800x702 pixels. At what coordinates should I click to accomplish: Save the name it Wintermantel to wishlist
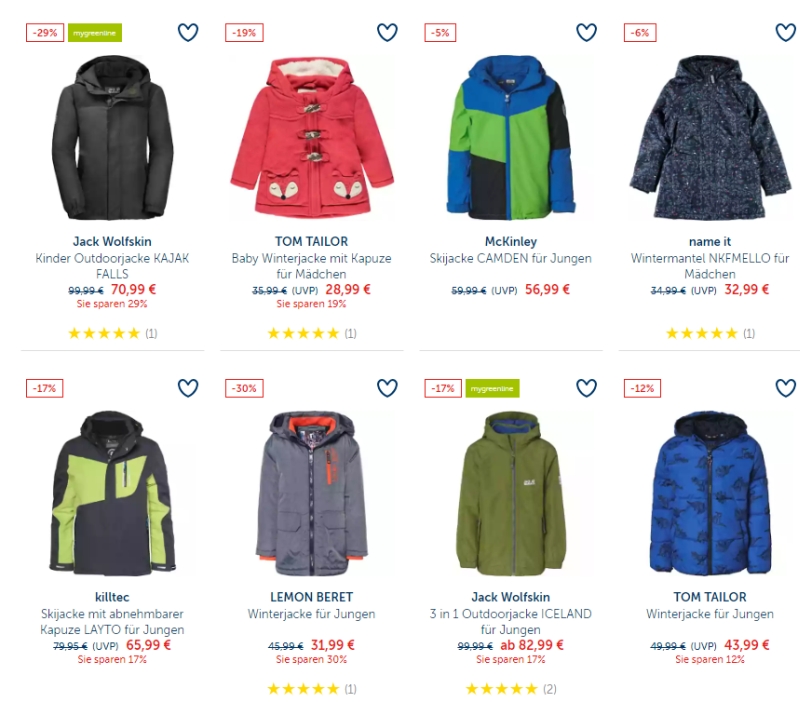786,33
